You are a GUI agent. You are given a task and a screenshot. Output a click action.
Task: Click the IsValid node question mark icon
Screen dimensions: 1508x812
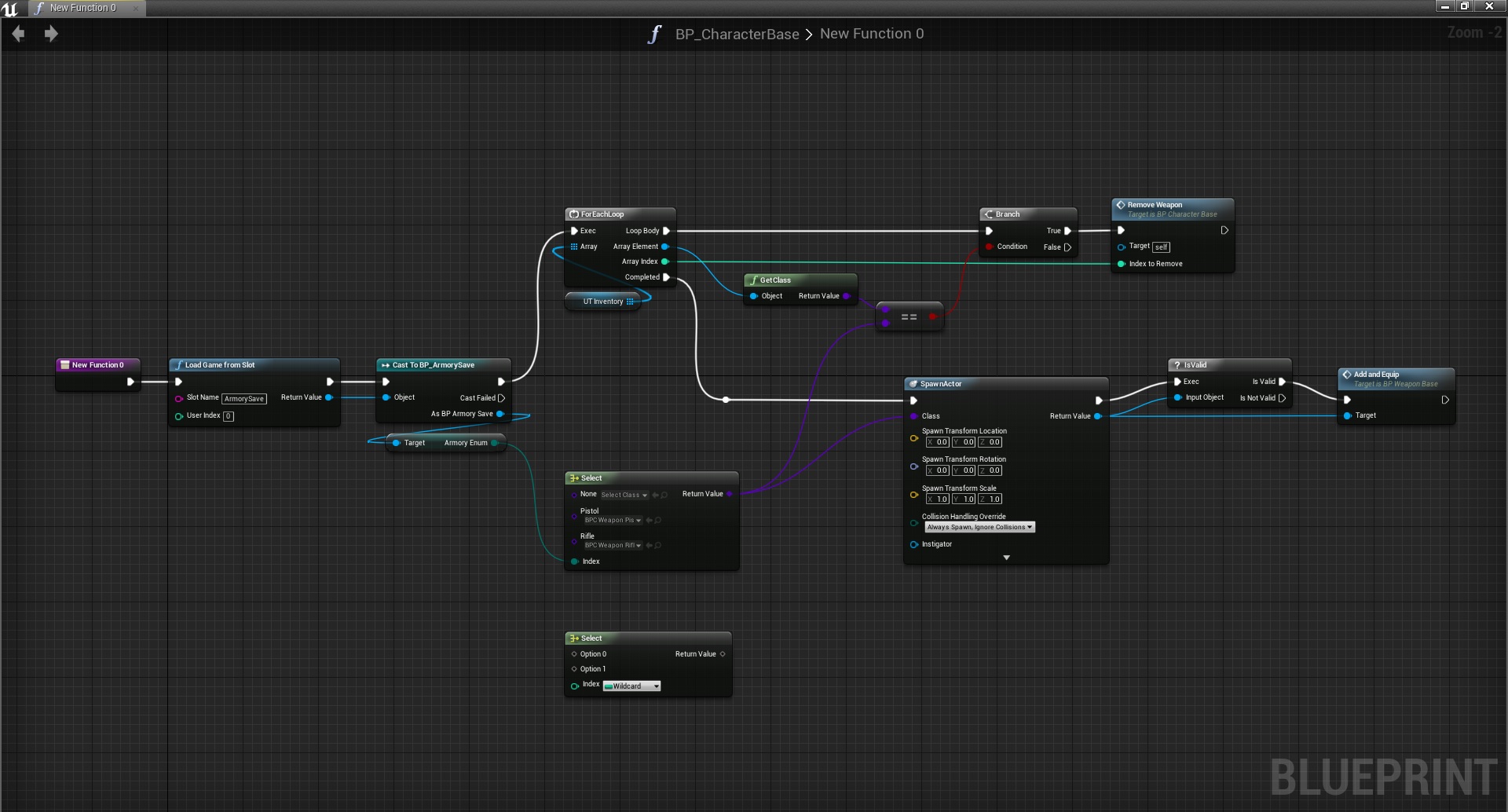(x=1177, y=365)
